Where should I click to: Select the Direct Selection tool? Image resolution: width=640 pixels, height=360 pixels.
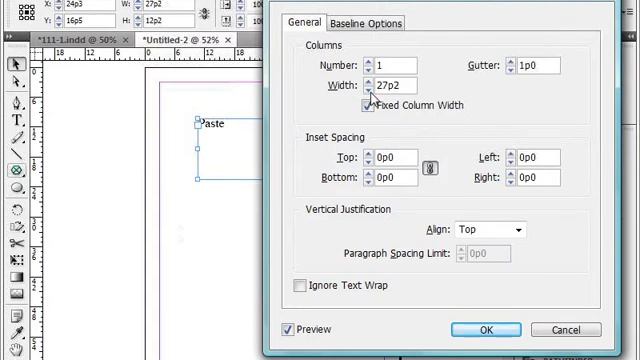tap(16, 82)
